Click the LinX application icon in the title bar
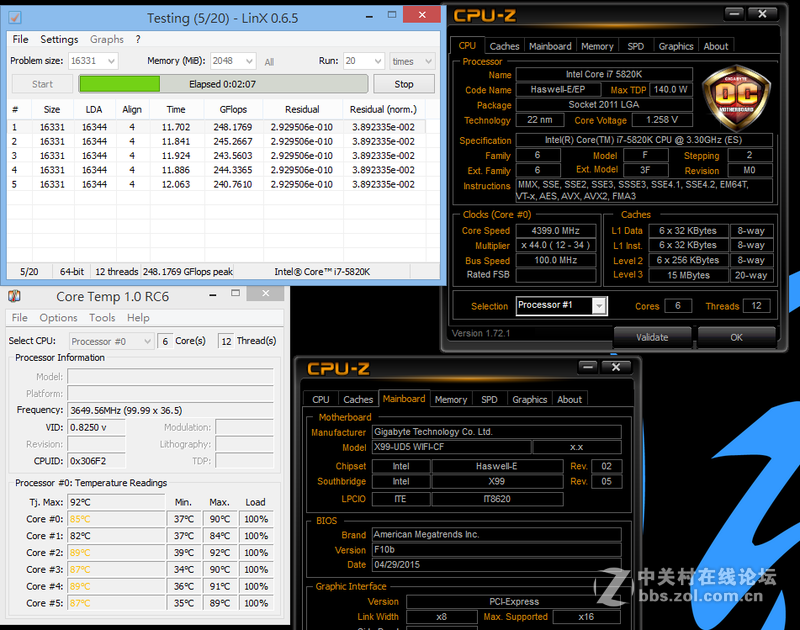The image size is (800, 630). [x=16, y=17]
